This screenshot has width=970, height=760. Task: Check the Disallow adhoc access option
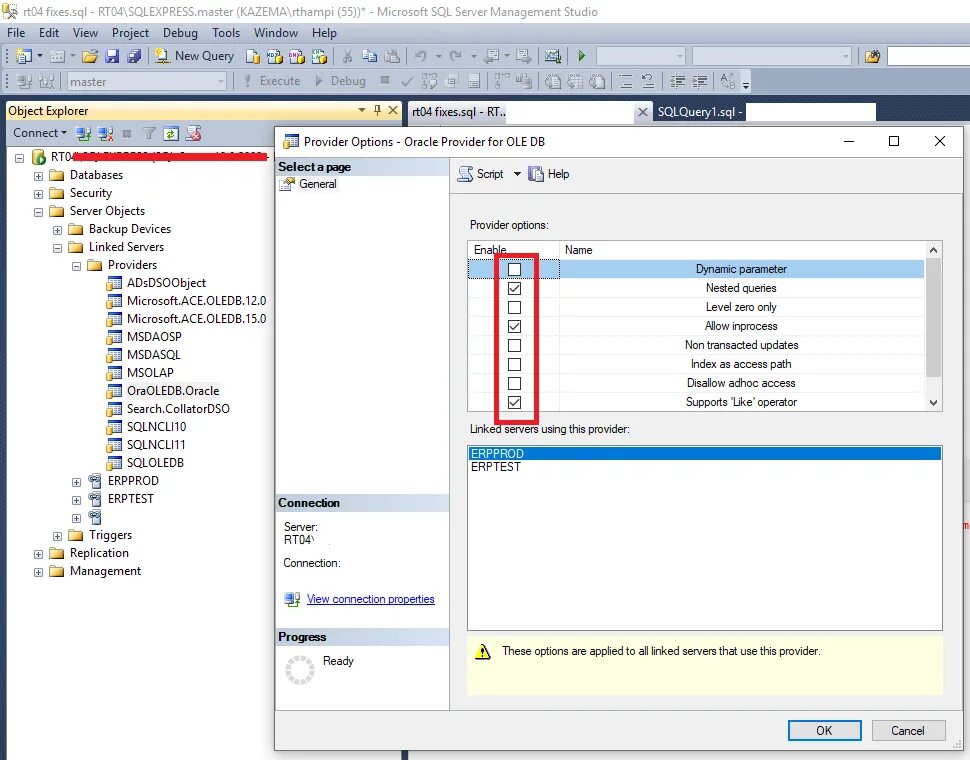tap(514, 383)
